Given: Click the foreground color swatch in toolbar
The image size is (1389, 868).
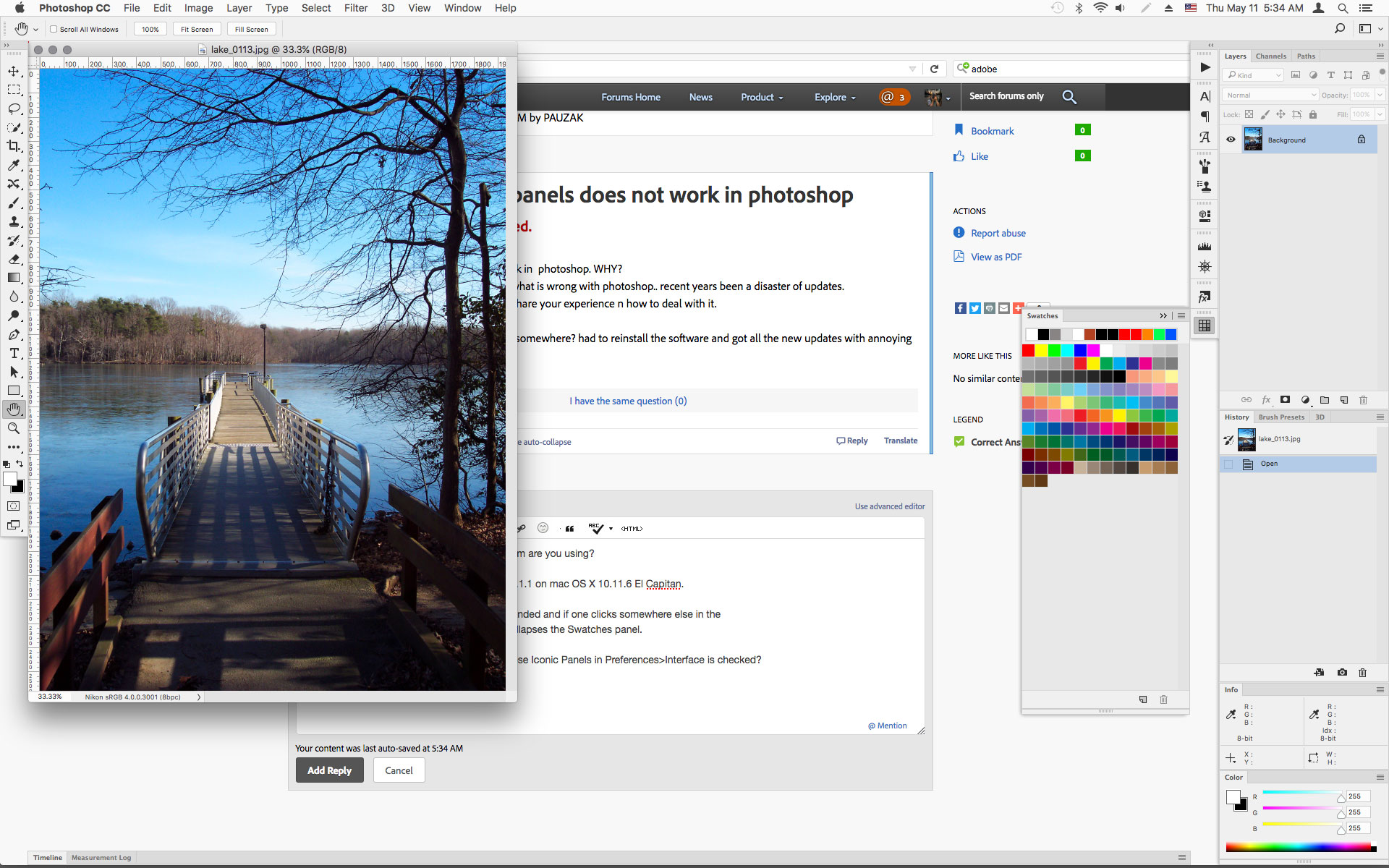Looking at the screenshot, I should pos(10,479).
